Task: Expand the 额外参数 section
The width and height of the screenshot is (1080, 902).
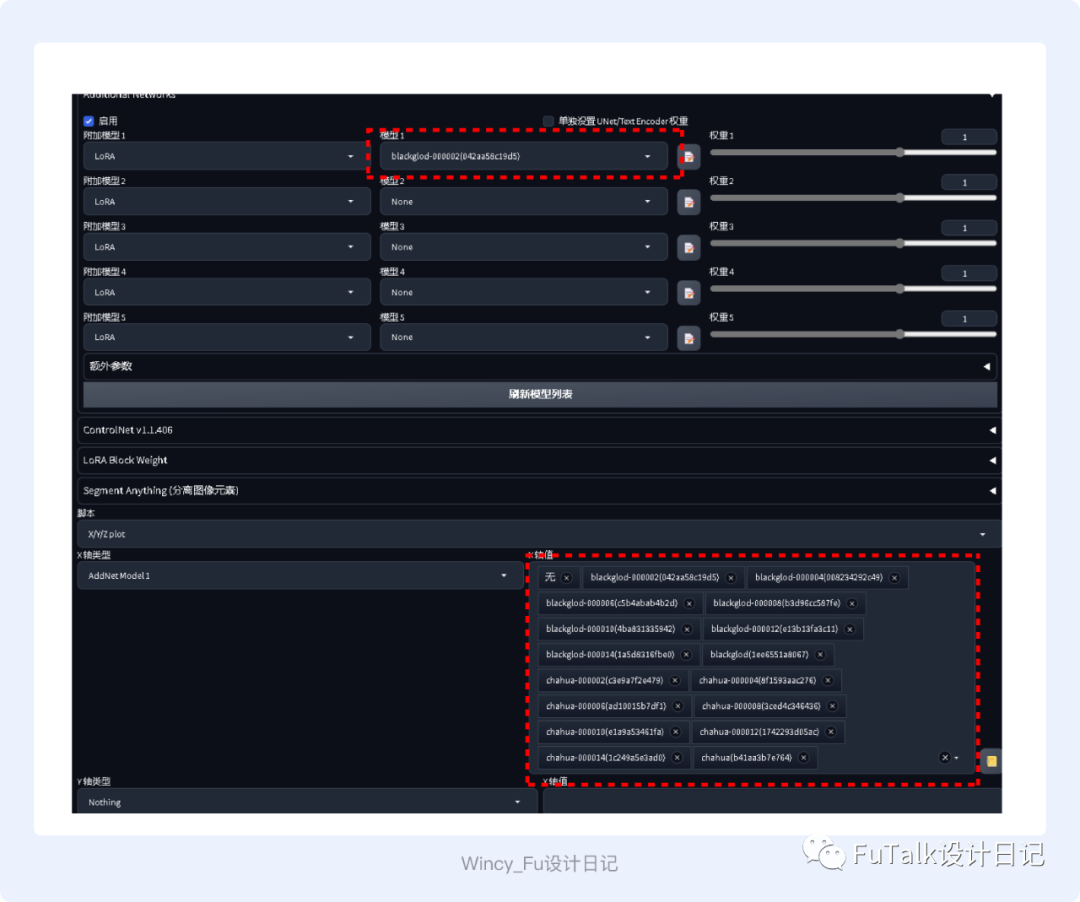Action: (x=541, y=366)
